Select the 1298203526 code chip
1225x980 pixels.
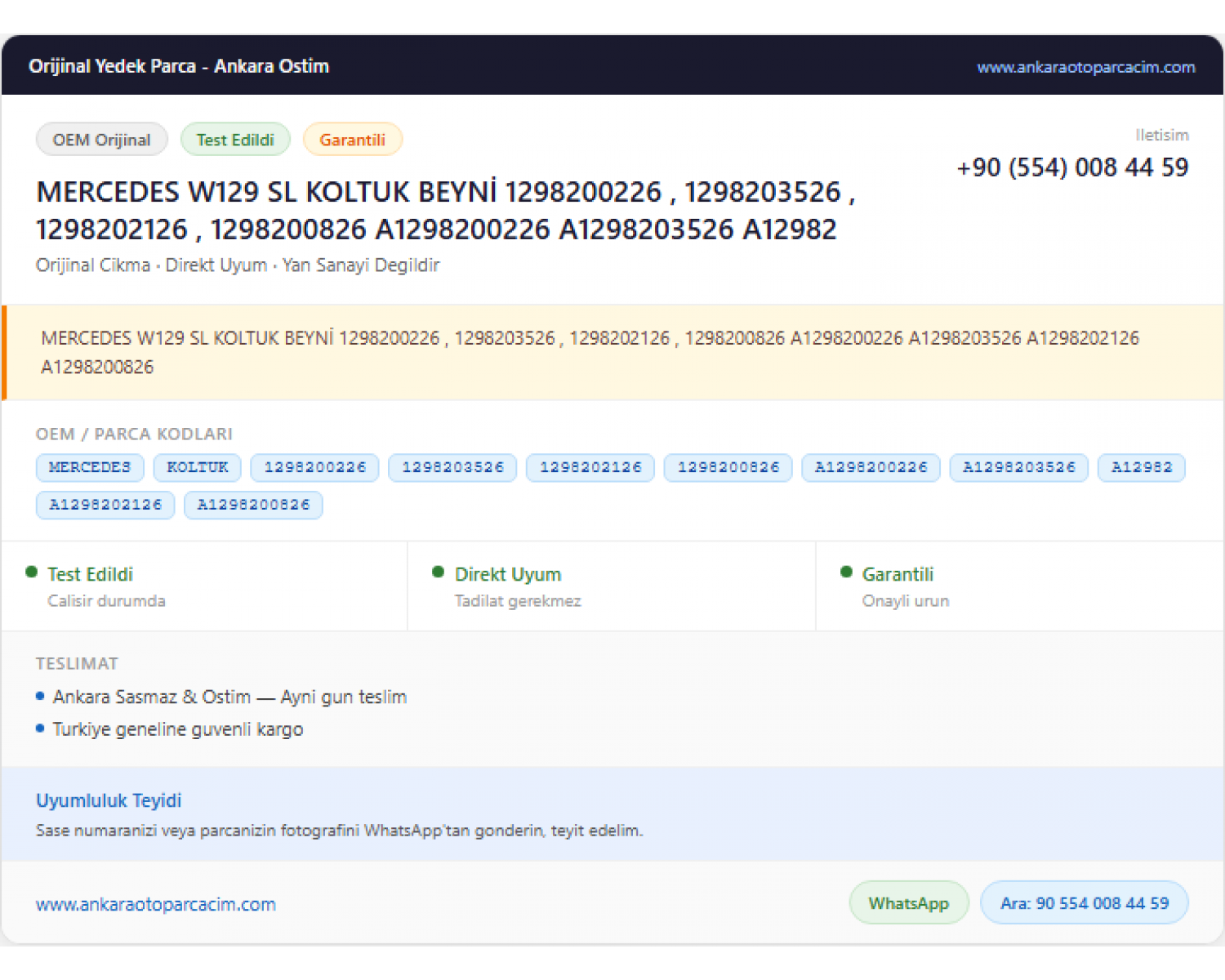coord(452,467)
